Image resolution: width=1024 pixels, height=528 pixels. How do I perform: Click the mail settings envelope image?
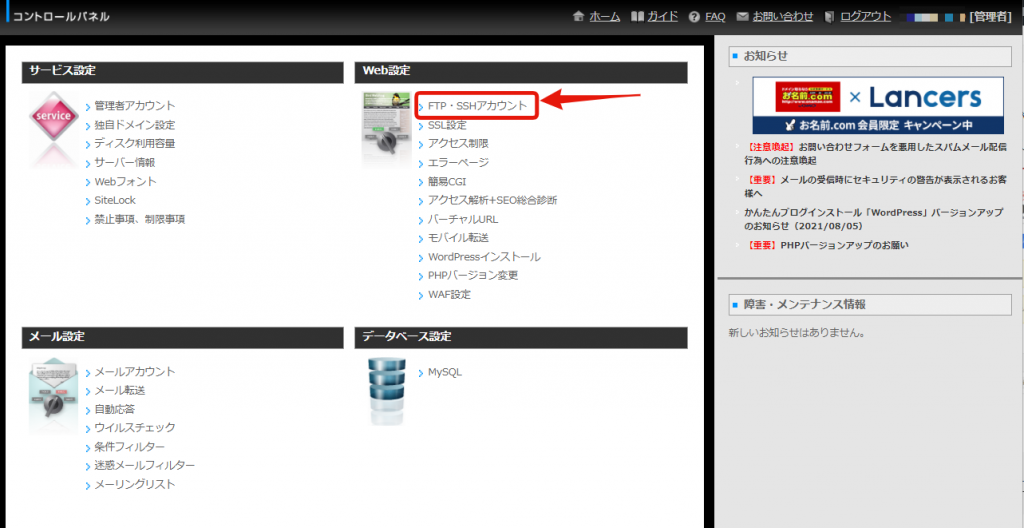coord(53,395)
